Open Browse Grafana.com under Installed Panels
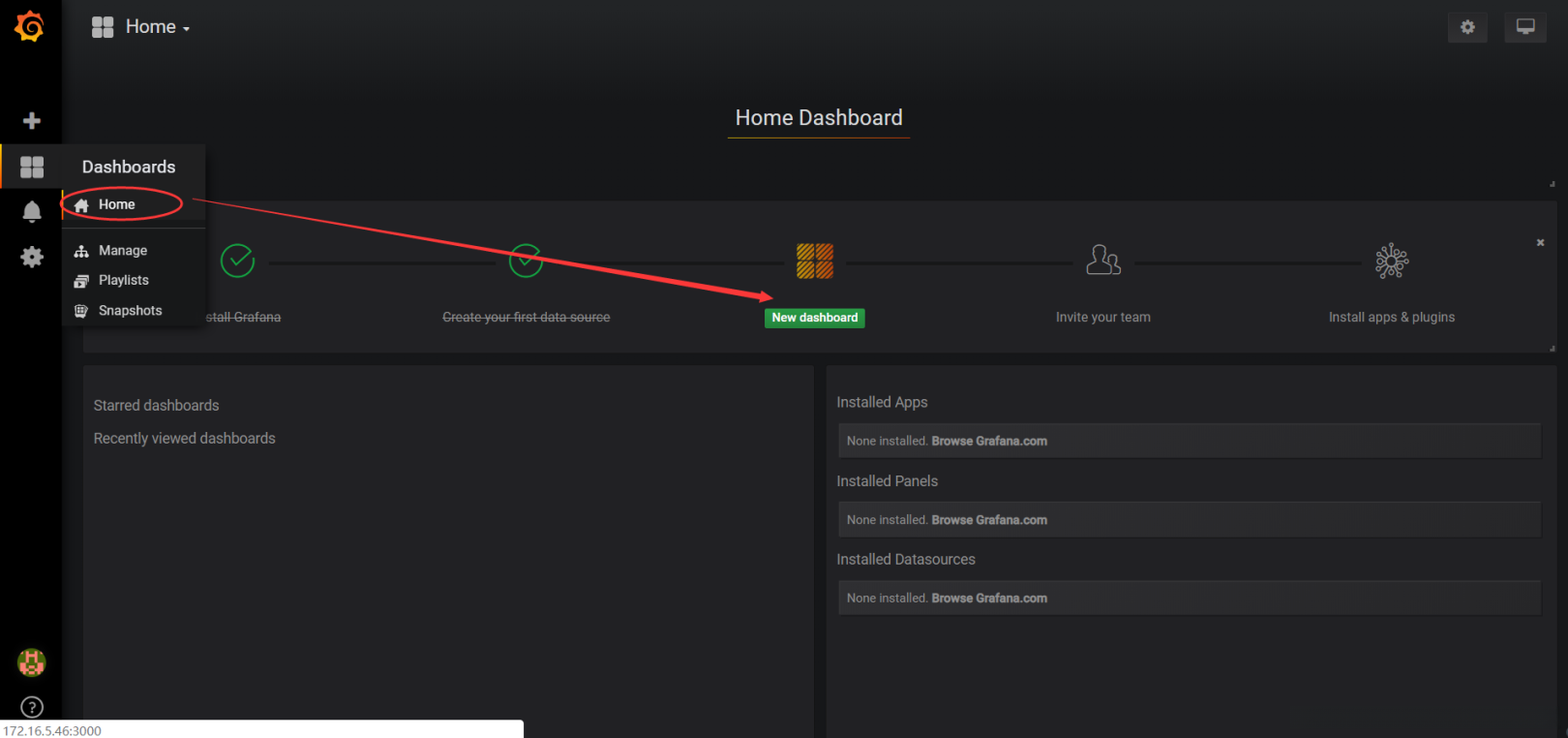1568x738 pixels. [989, 520]
